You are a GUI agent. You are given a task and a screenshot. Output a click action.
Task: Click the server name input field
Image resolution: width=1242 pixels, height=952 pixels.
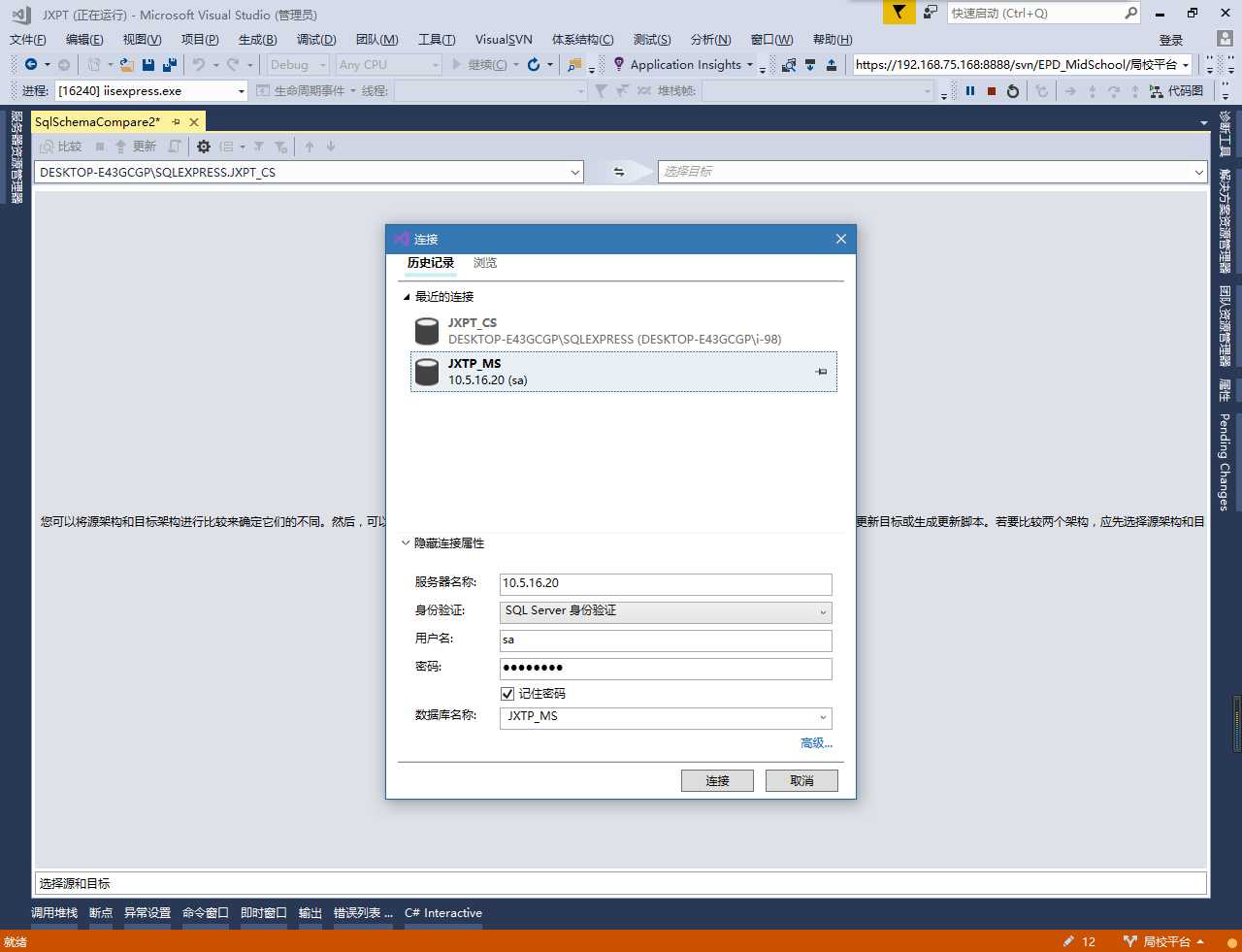coord(666,584)
